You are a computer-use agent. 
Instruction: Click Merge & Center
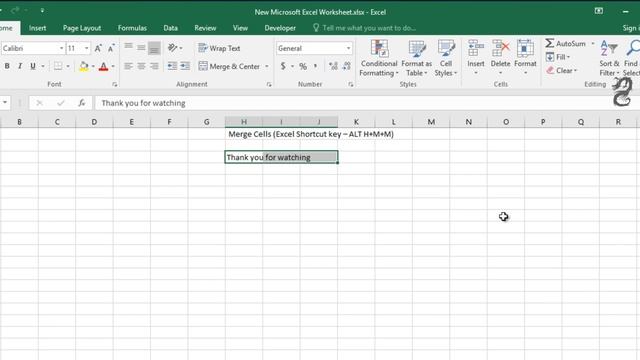coord(229,66)
